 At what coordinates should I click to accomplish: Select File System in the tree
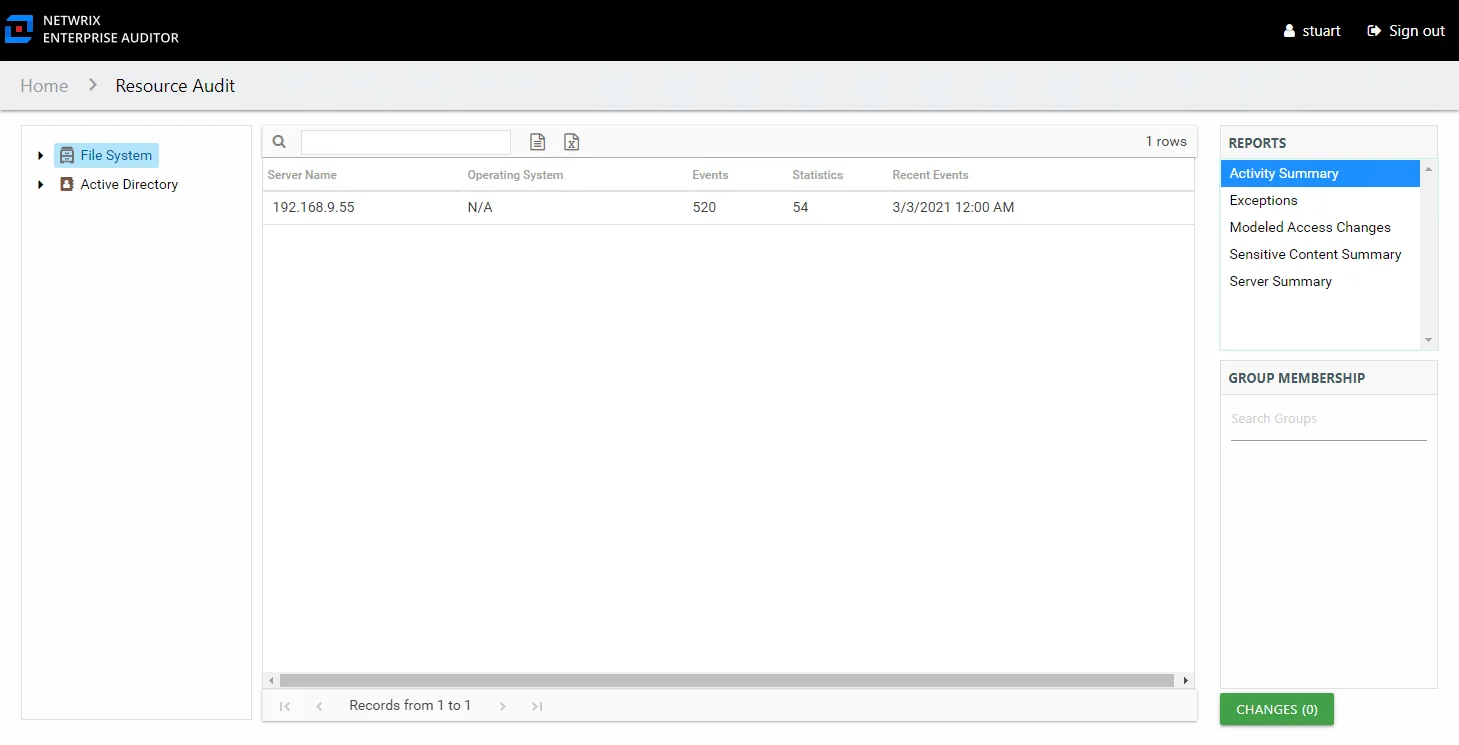click(116, 155)
